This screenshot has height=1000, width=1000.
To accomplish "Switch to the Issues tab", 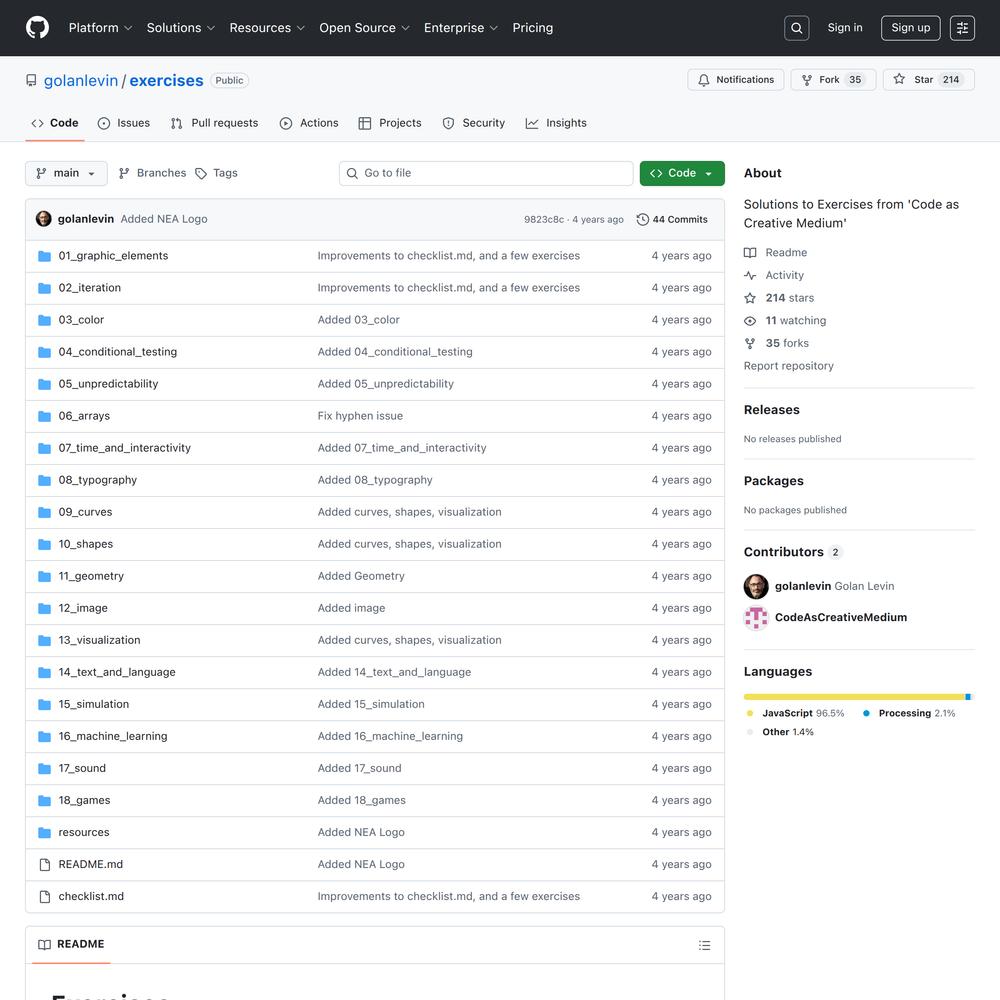I will pos(124,123).
